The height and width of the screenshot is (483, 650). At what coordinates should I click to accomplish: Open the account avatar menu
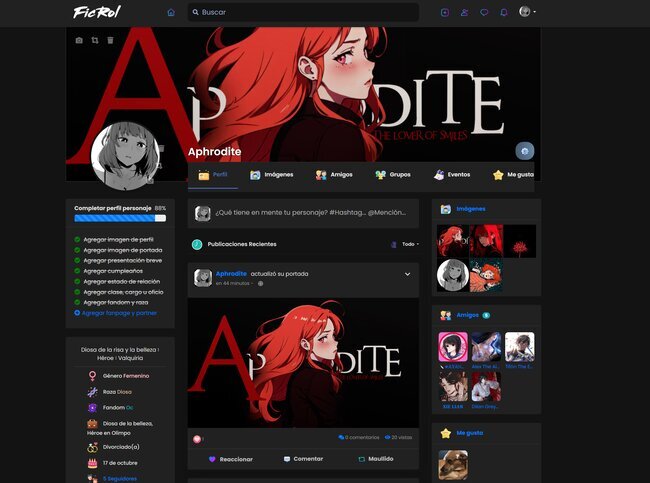527,12
